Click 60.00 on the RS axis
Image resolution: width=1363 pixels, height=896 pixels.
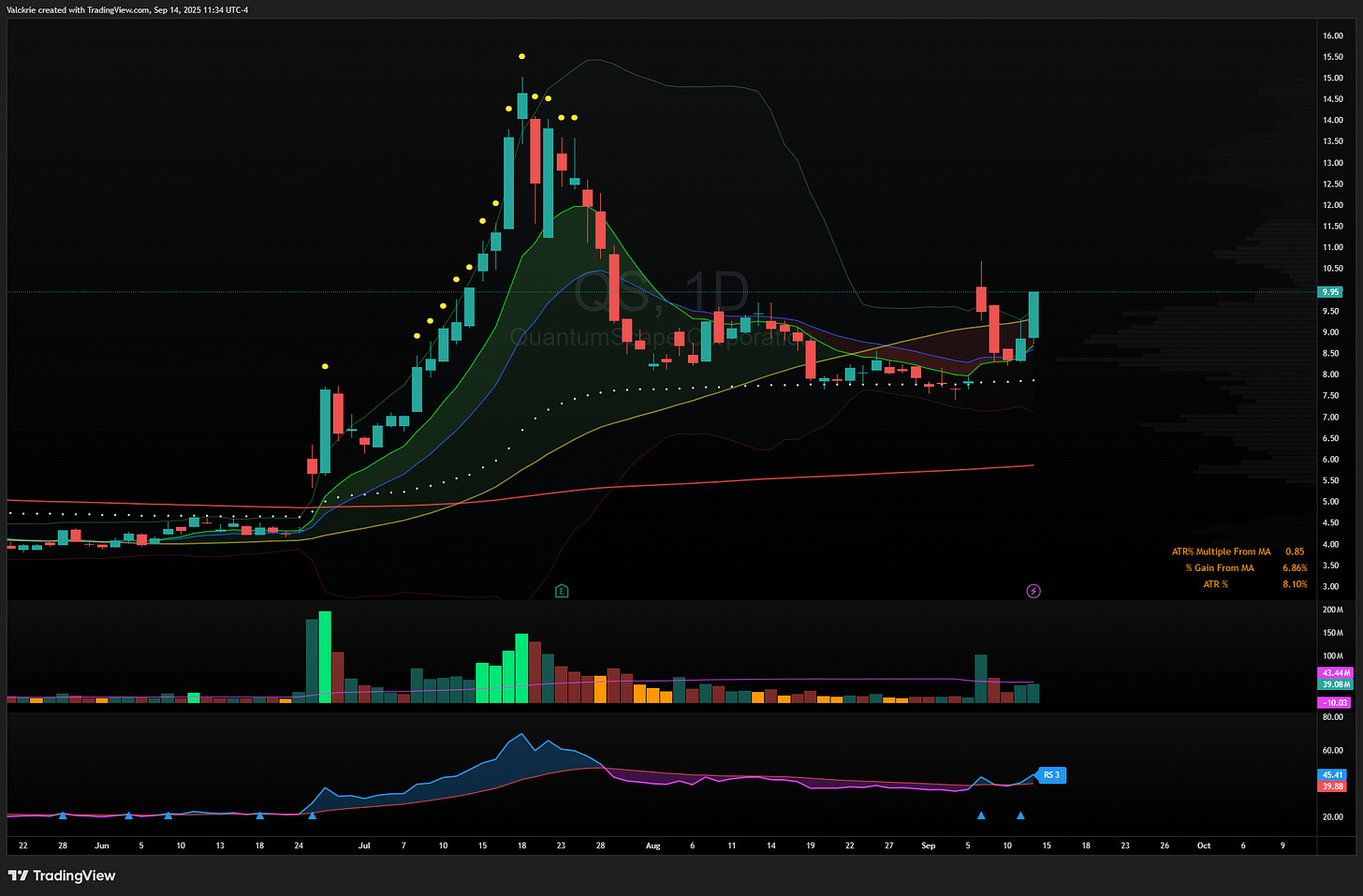click(x=1332, y=750)
